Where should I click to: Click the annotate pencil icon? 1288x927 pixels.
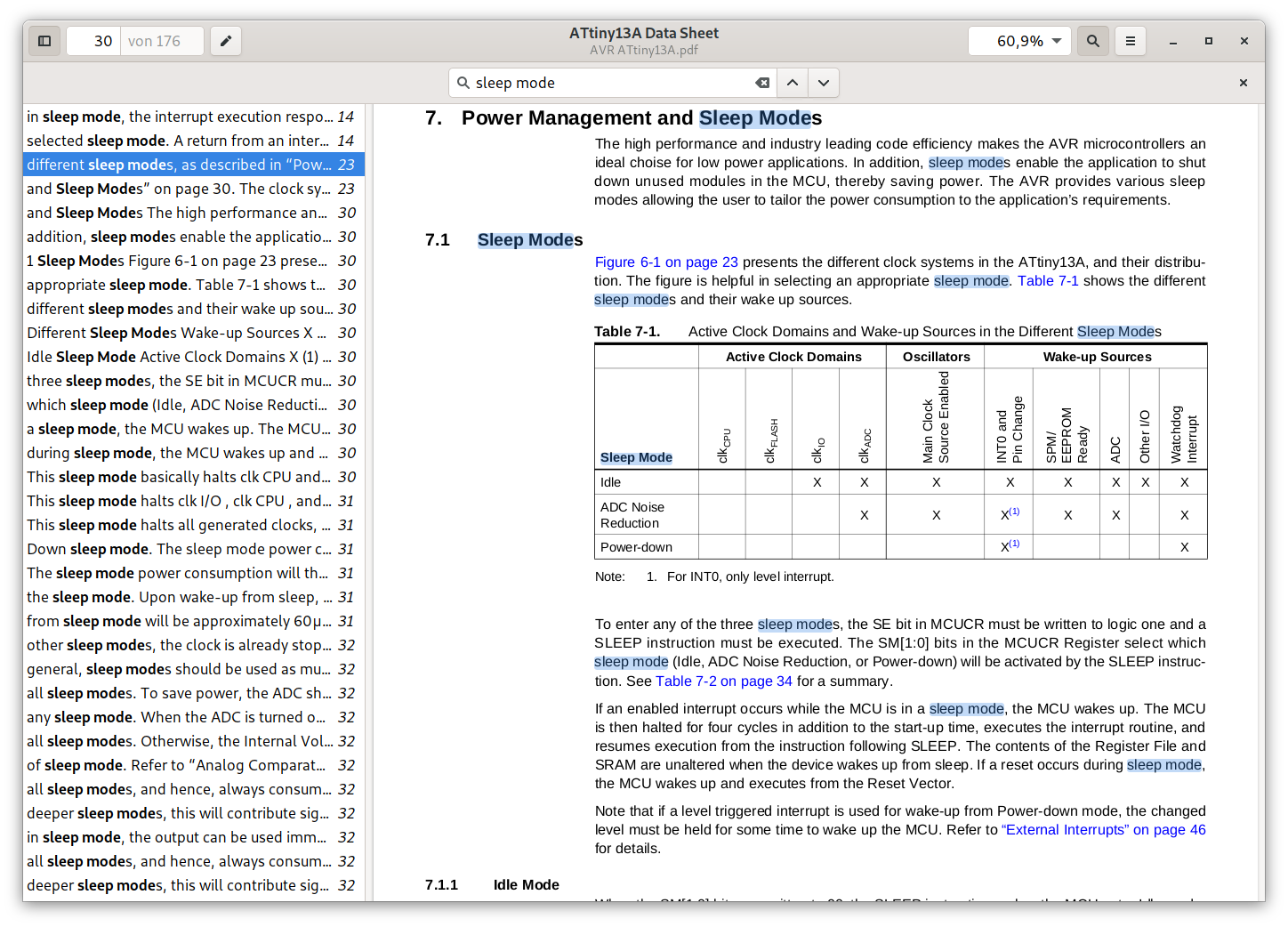pos(226,41)
